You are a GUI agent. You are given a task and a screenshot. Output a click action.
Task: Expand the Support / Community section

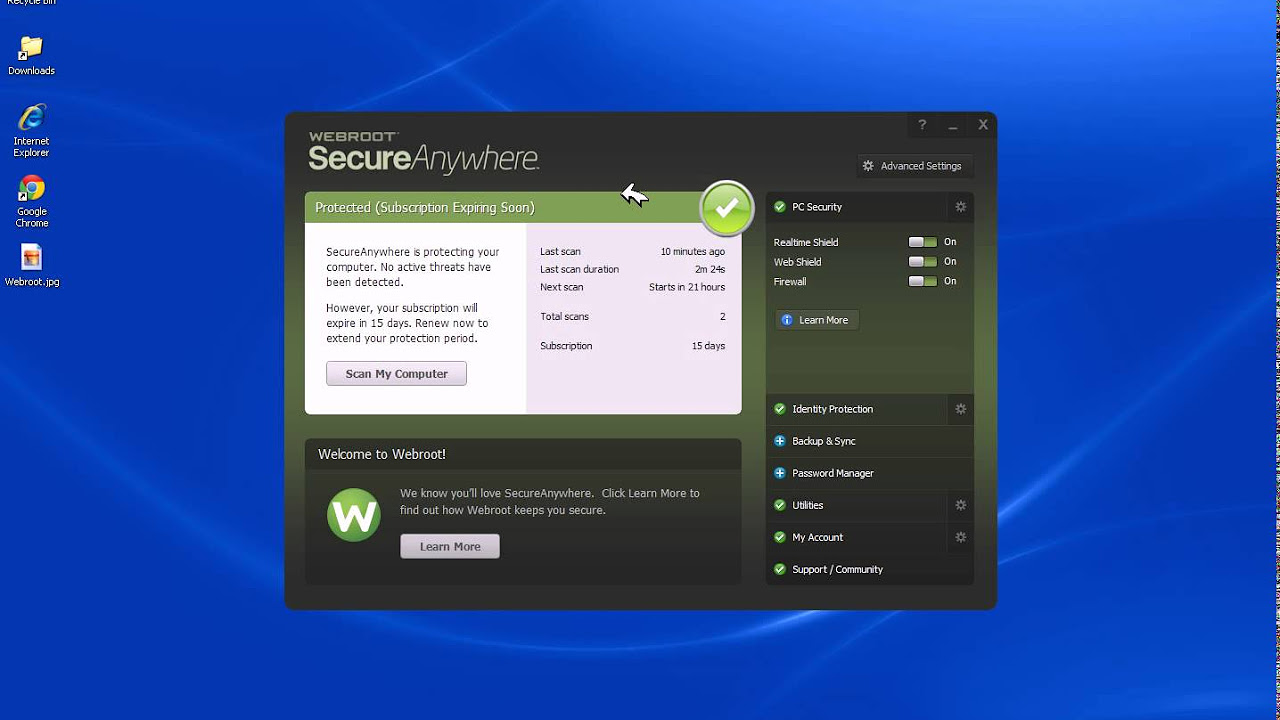tap(870, 569)
